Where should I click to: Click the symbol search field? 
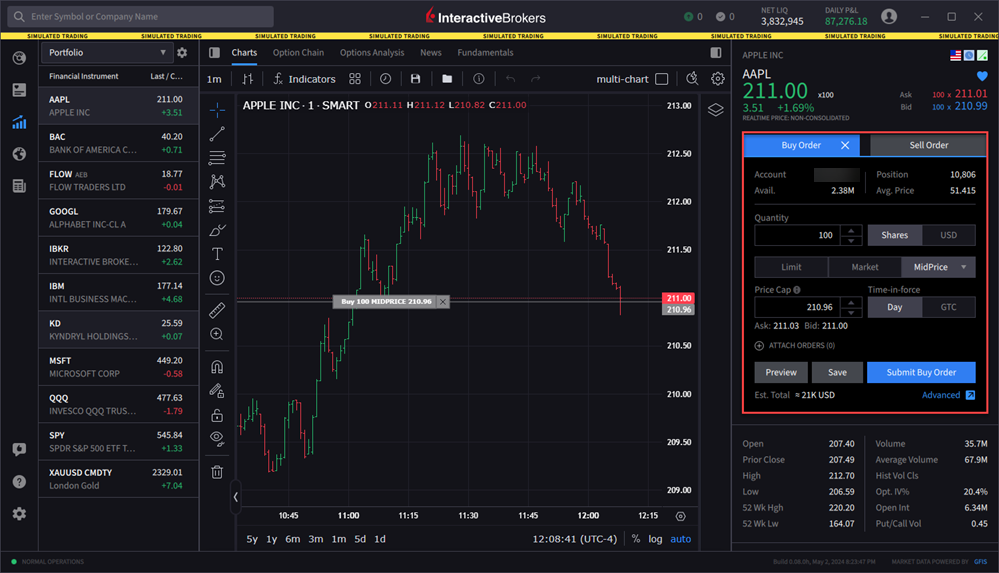(141, 17)
